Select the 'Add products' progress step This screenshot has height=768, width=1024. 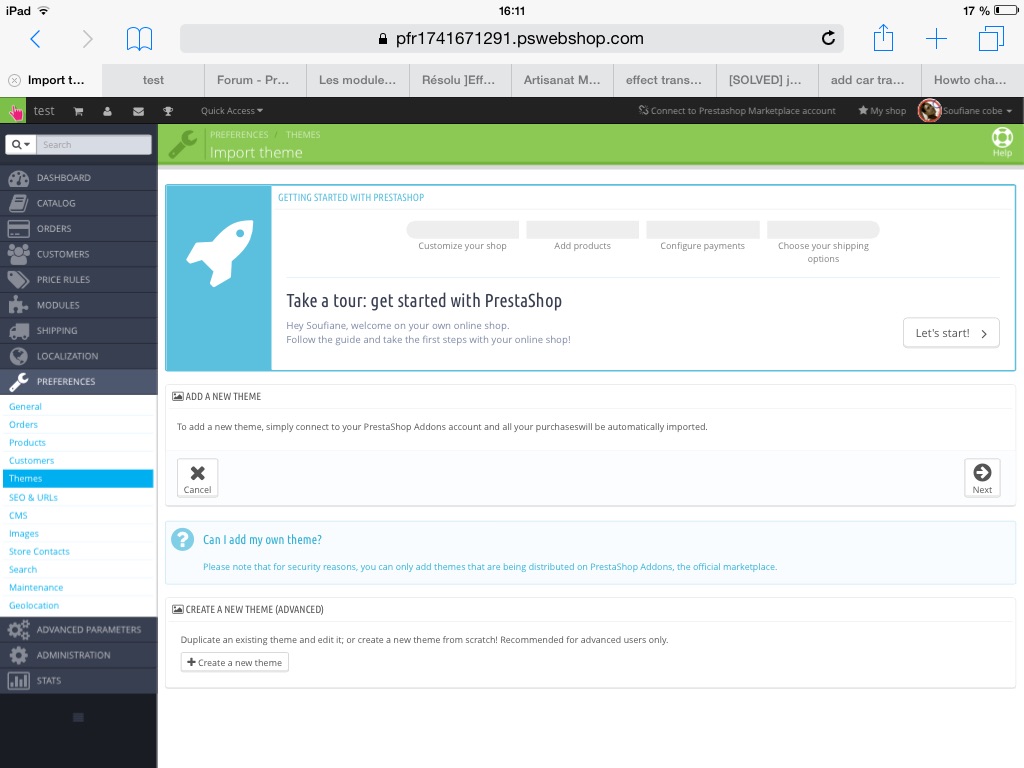point(583,236)
